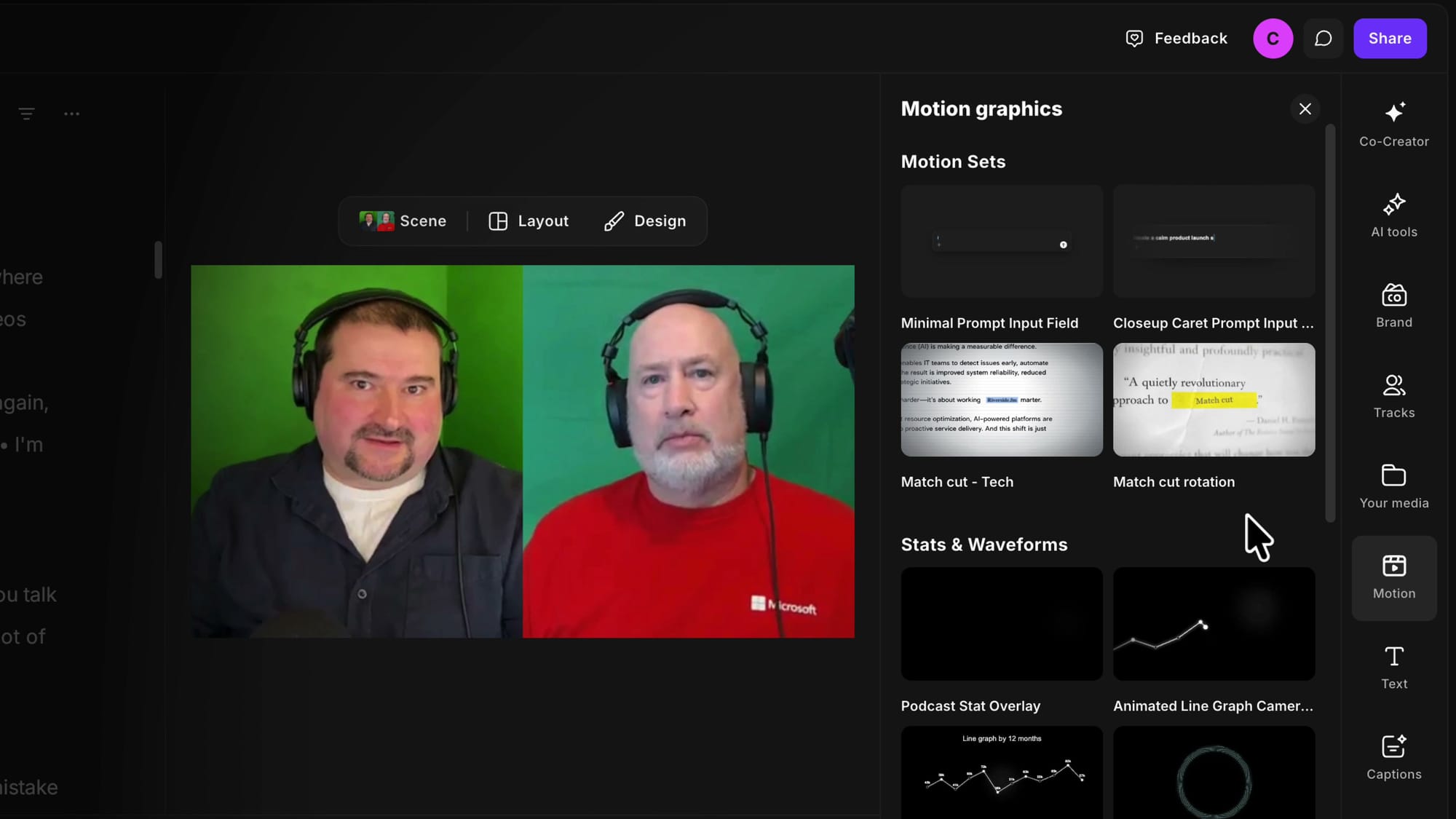
Task: Select Animated Line Graph Camera thumbnail
Action: pyautogui.click(x=1214, y=624)
